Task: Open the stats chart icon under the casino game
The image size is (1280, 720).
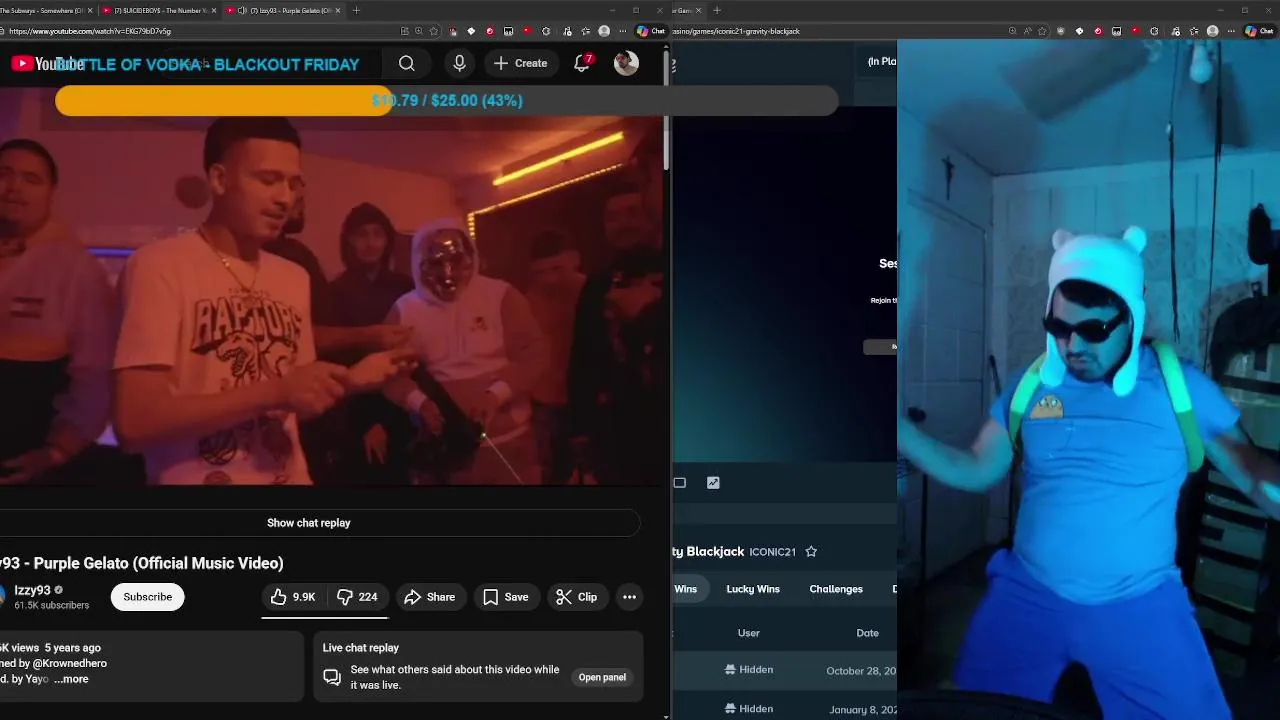Action: click(x=713, y=483)
